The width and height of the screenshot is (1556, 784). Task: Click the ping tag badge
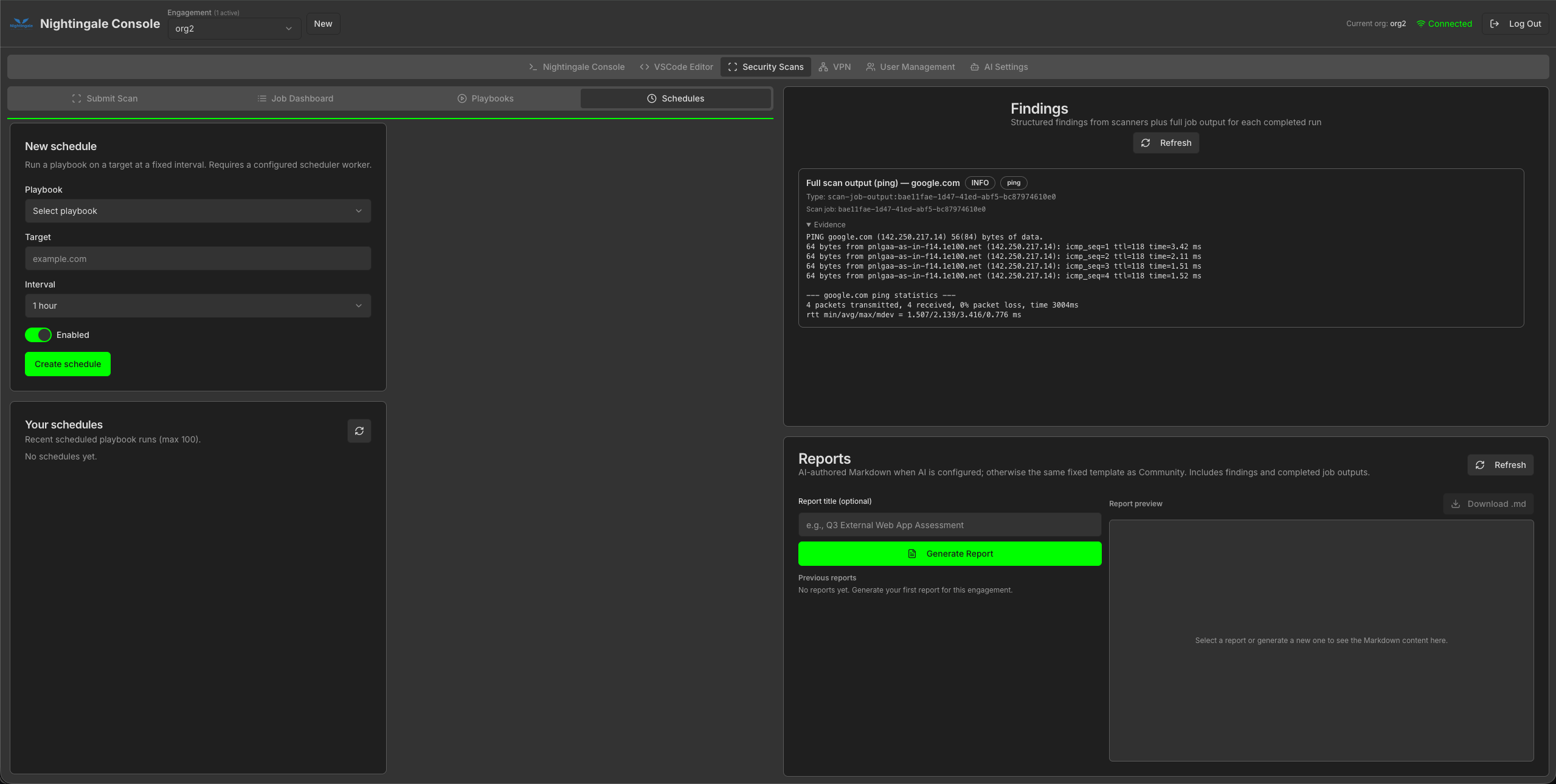tap(1014, 183)
